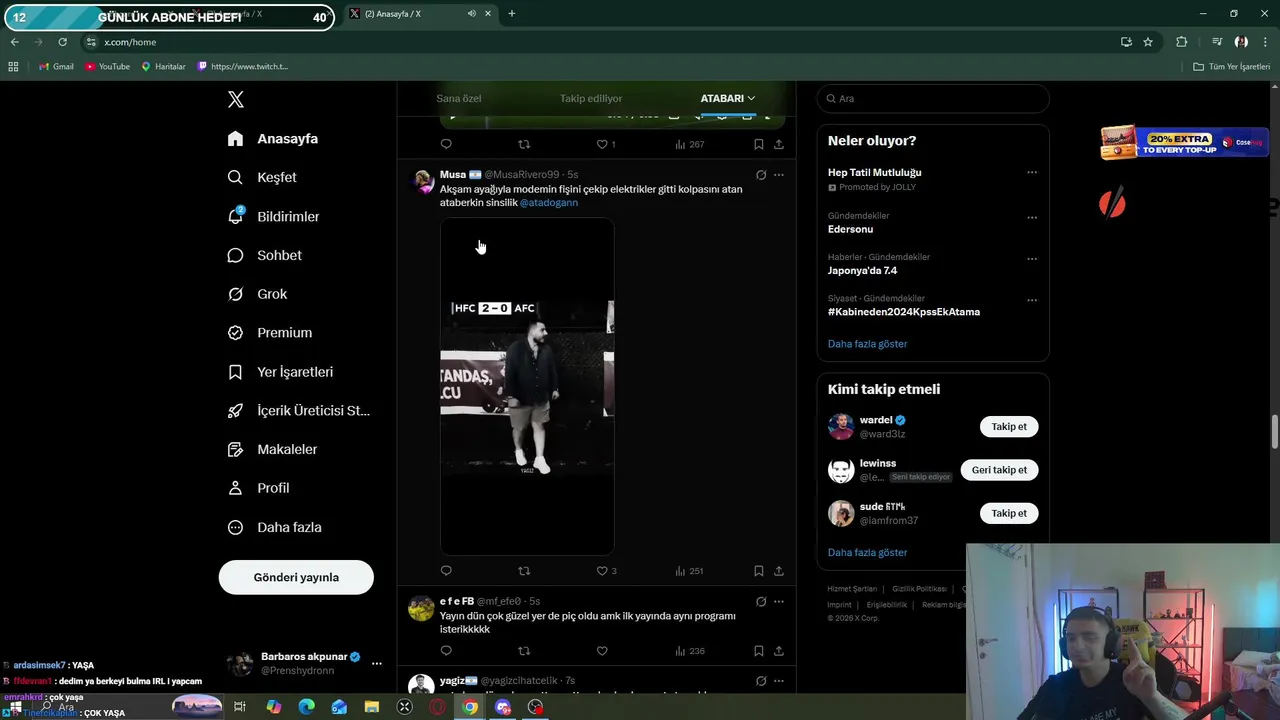1280x720 pixels.
Task: Open @atadogann mention link
Action: [x=549, y=203]
